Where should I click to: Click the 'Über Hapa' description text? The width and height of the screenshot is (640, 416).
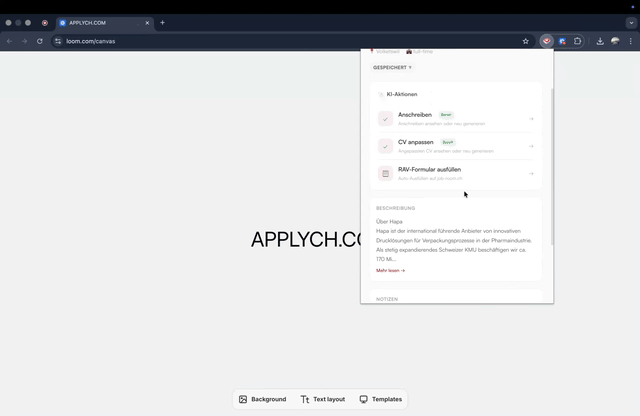(x=389, y=222)
